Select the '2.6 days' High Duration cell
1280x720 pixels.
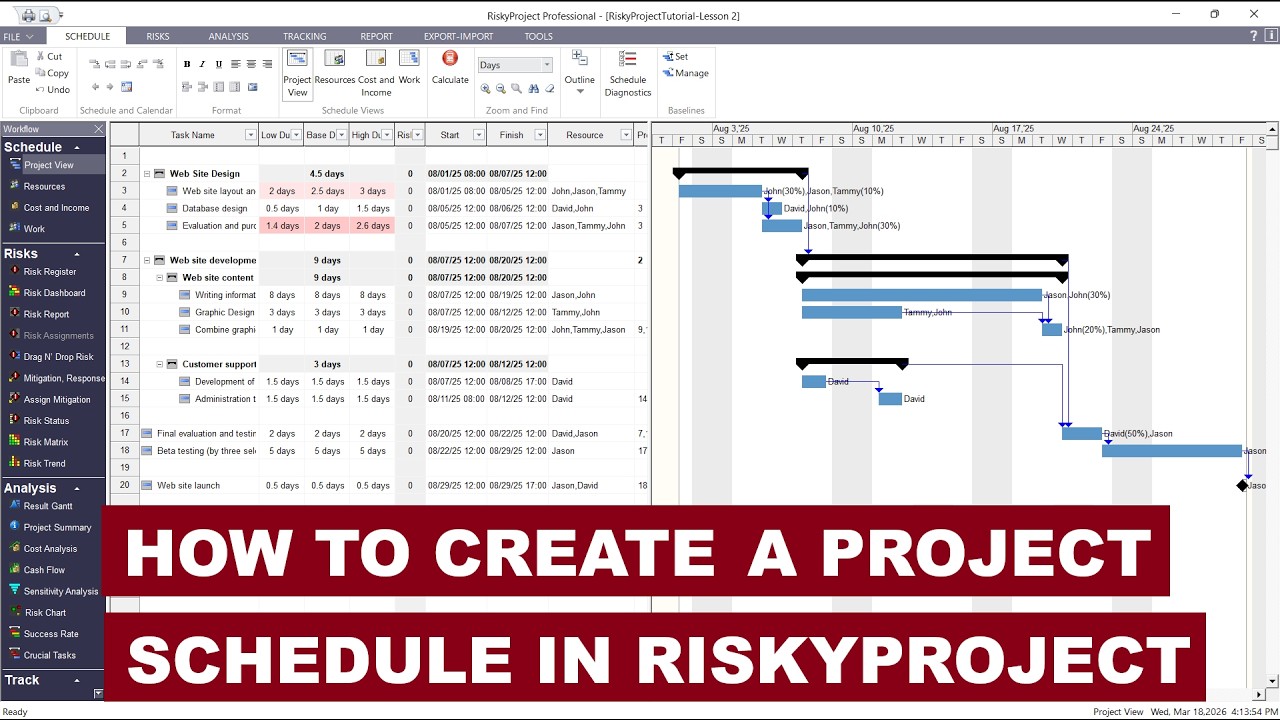pyautogui.click(x=373, y=226)
